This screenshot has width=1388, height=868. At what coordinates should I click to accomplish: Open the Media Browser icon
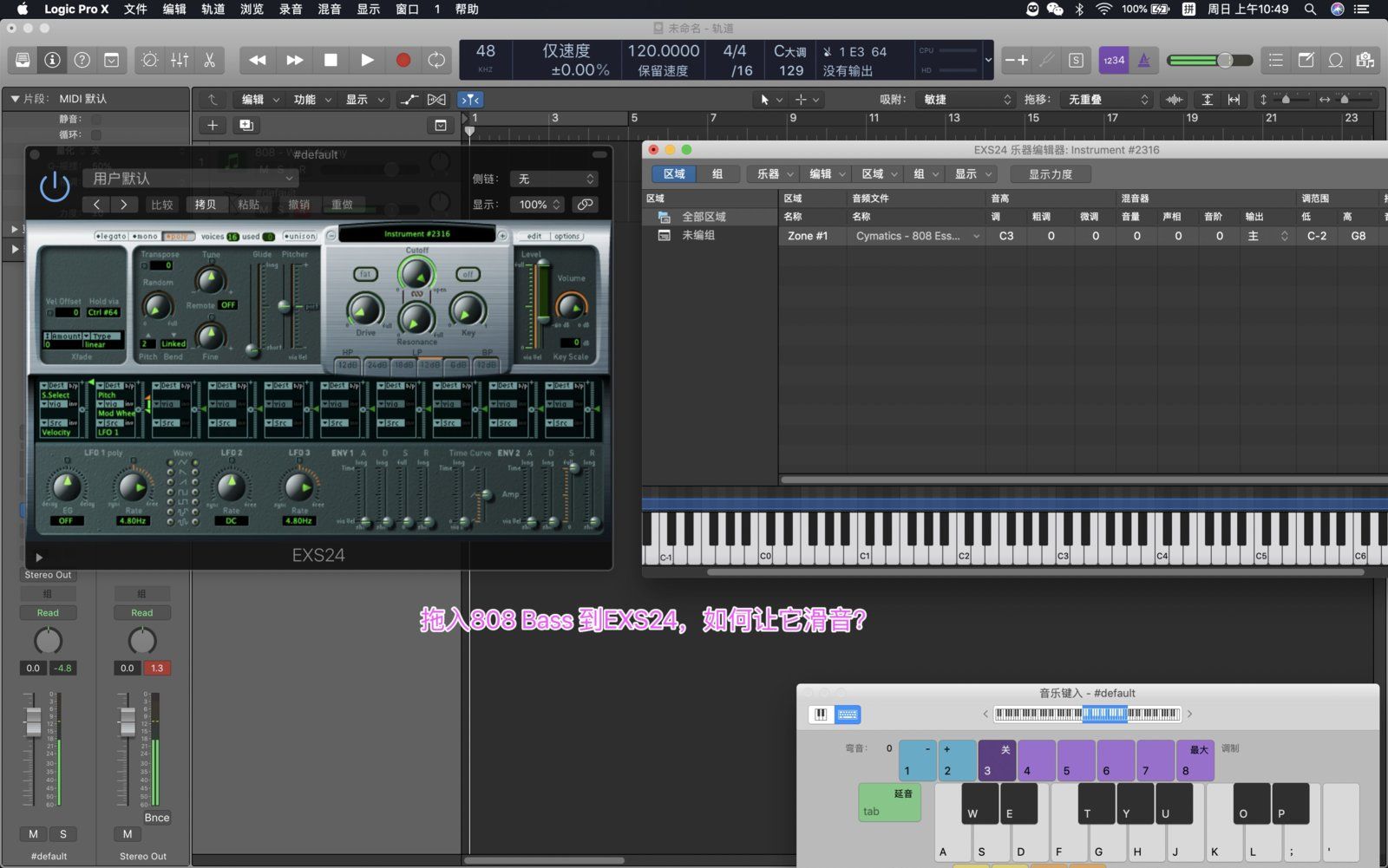1365,60
